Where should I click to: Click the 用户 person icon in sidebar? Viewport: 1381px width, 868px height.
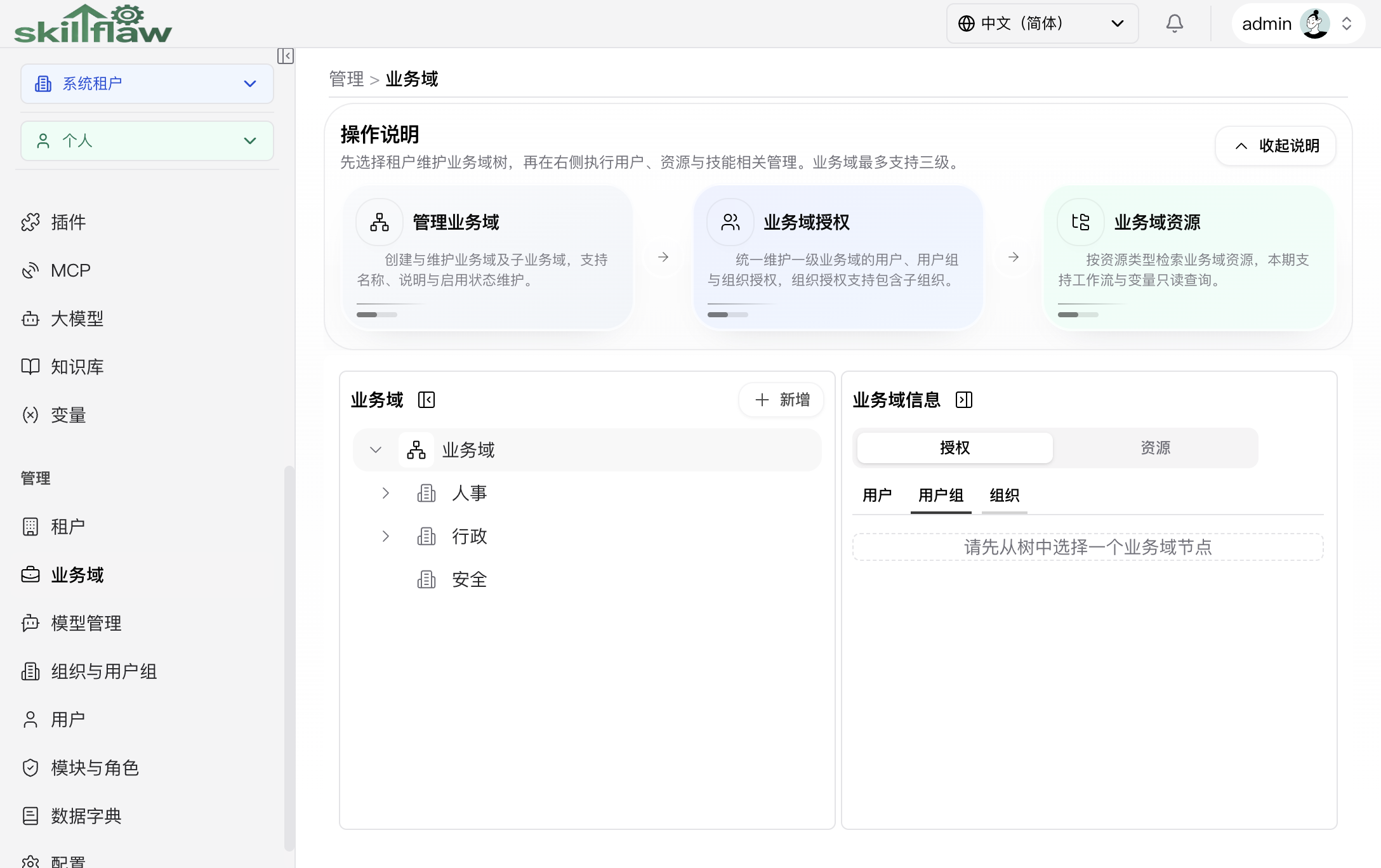tap(30, 720)
